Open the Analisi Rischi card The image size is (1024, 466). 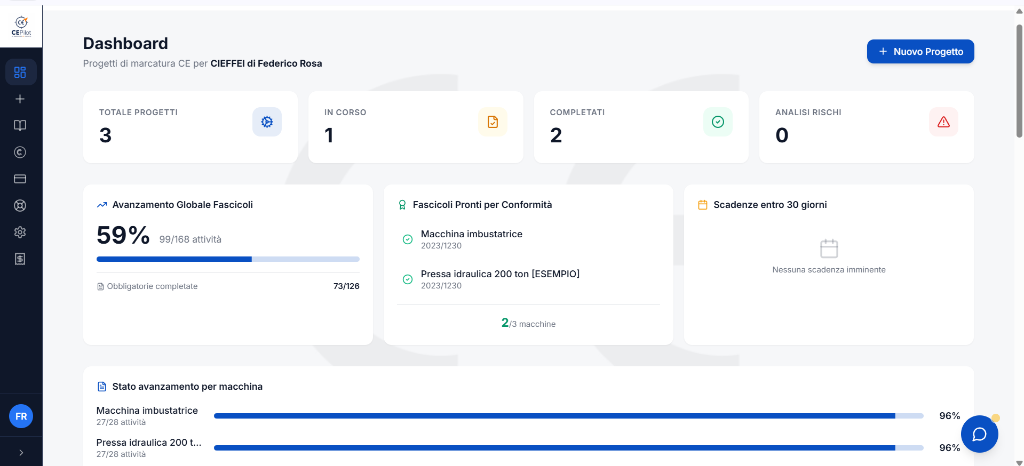pyautogui.click(x=866, y=127)
